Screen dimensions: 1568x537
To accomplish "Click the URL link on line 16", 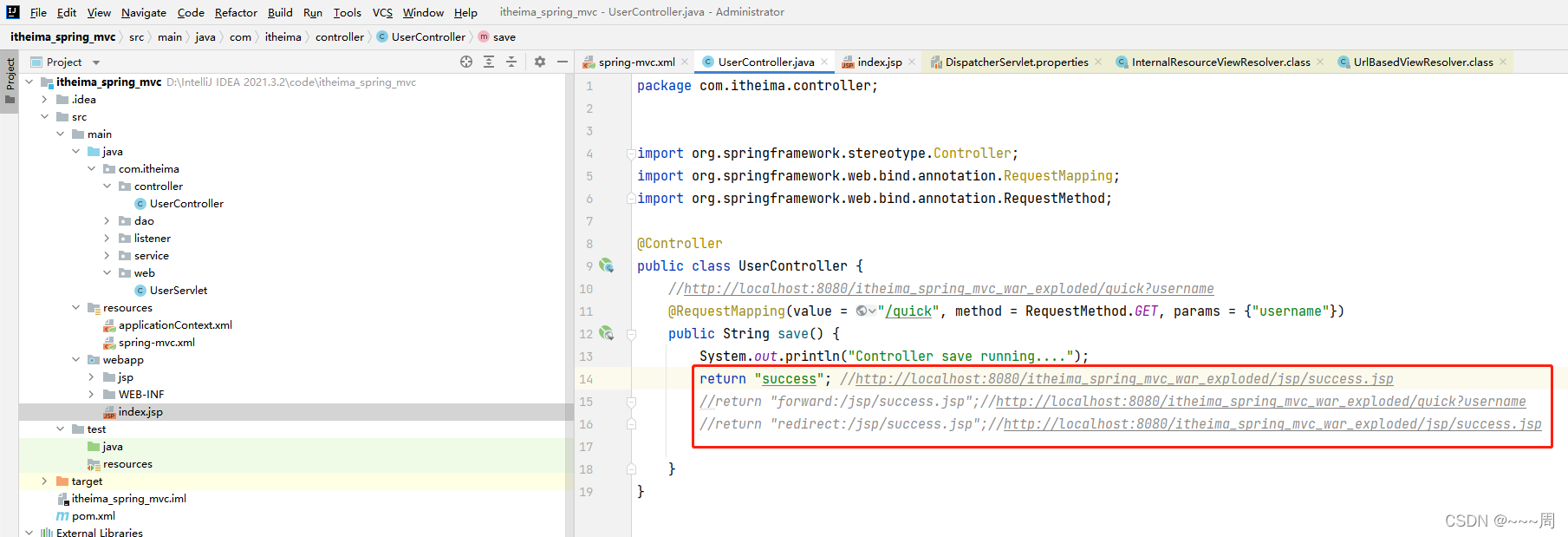I will coord(1272,424).
